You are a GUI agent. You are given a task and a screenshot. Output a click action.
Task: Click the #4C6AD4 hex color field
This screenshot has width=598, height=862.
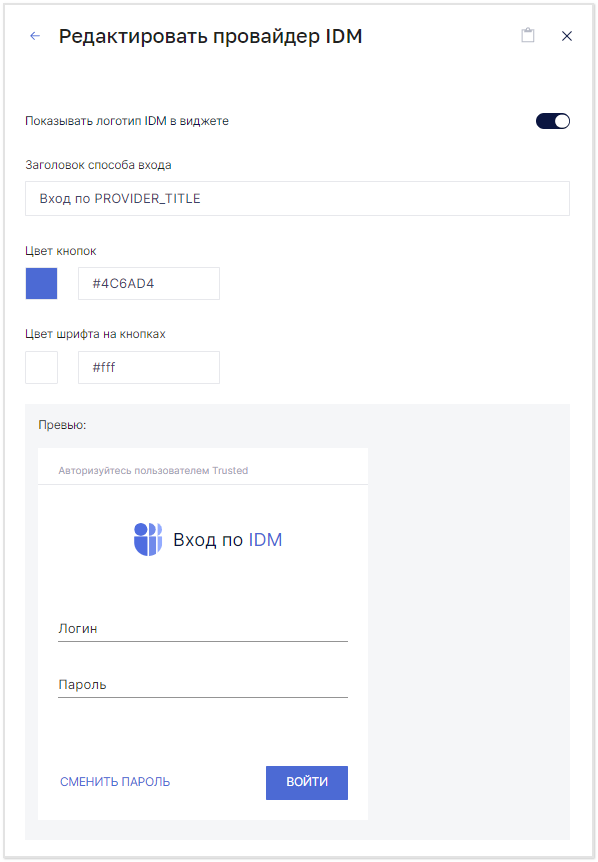point(149,284)
